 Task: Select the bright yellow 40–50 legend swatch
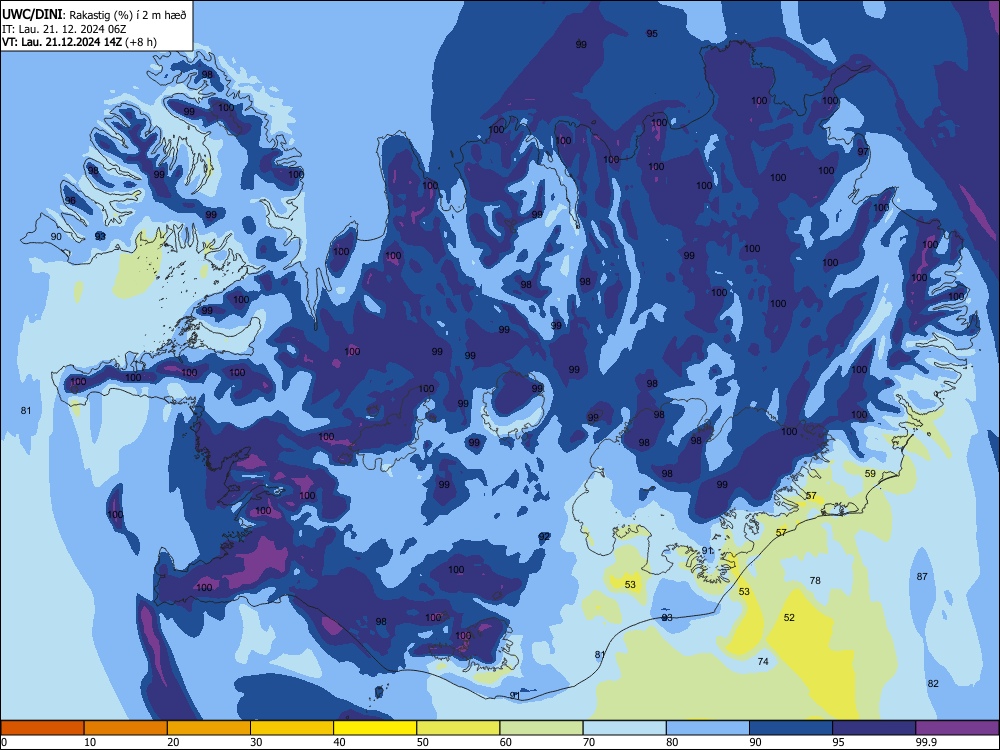(x=375, y=728)
